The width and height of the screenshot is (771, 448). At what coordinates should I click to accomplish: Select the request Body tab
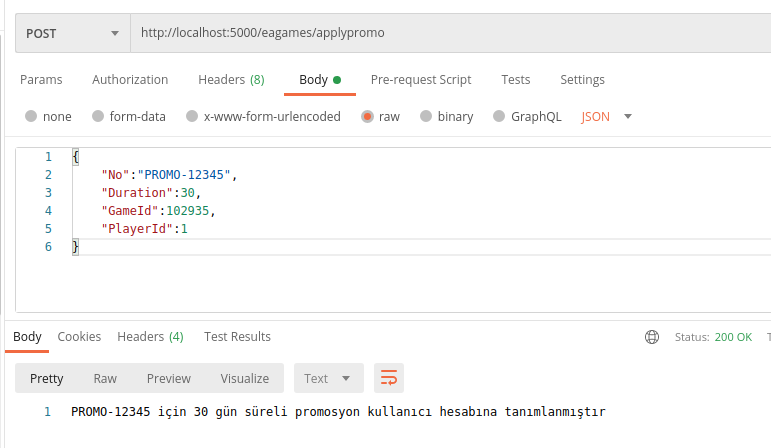(x=320, y=80)
